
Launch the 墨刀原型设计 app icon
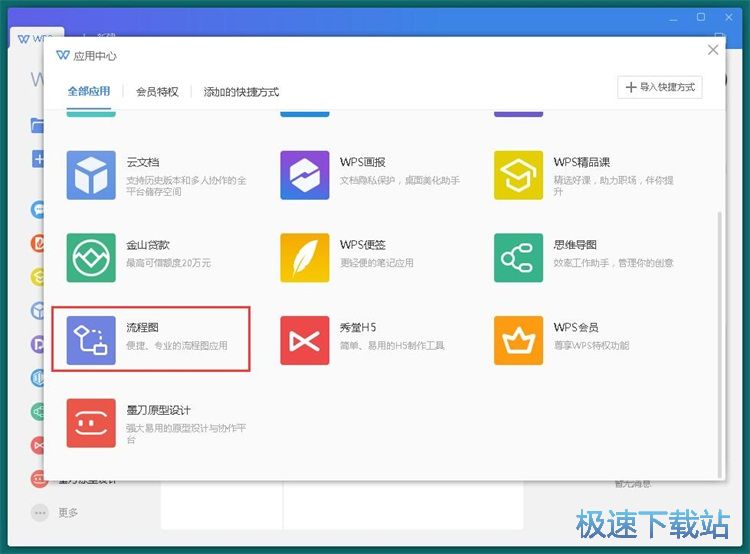(91, 423)
